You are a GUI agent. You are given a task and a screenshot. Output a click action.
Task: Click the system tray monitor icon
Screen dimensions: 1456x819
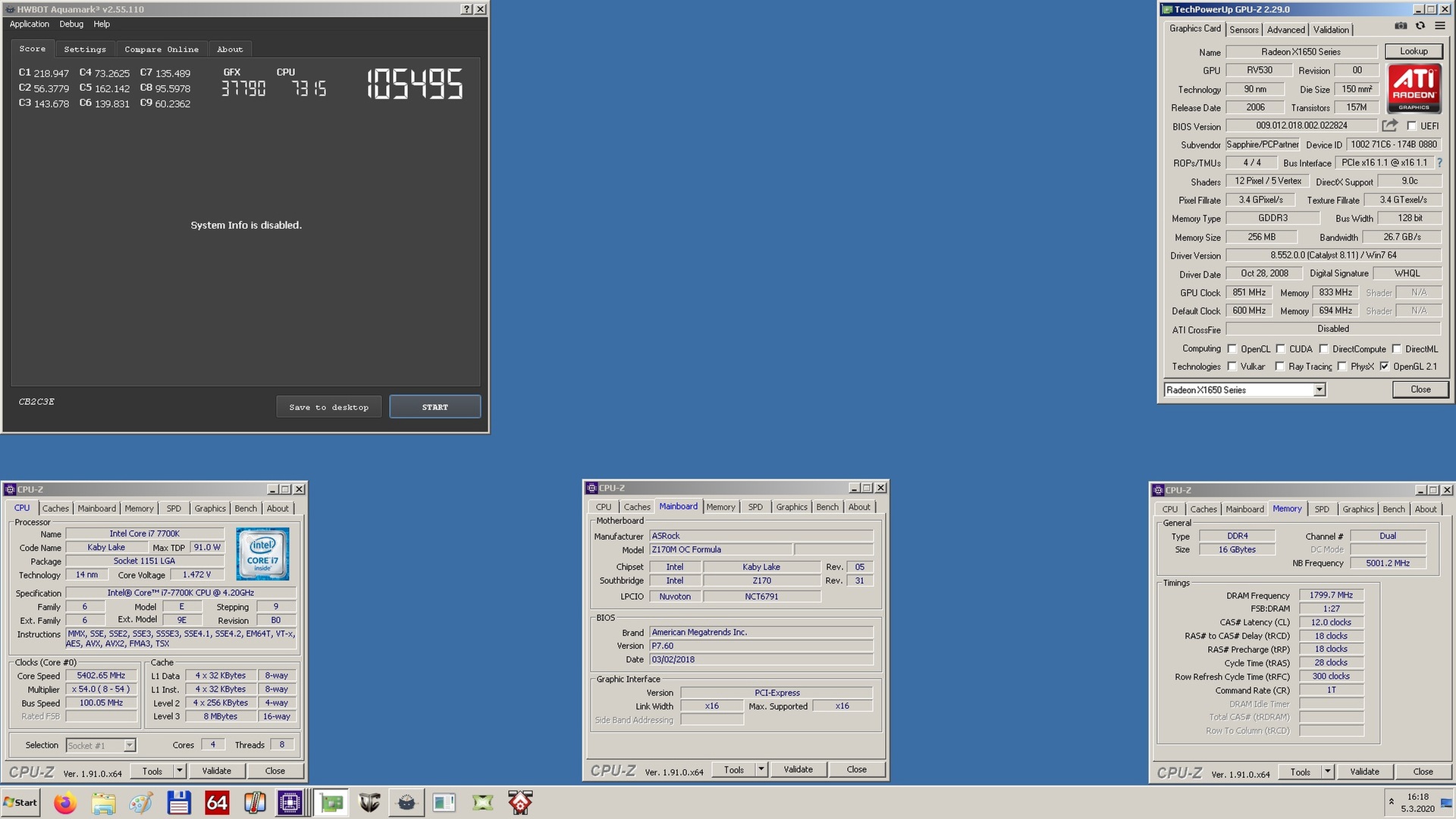pos(1446,803)
